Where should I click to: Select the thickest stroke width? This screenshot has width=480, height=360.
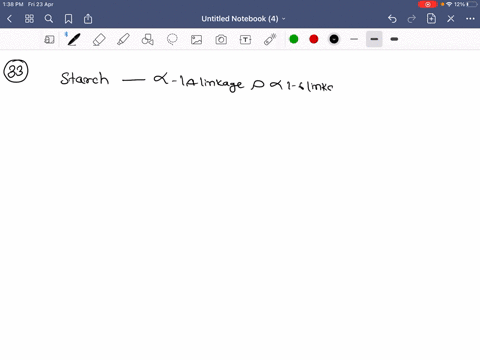tap(394, 39)
